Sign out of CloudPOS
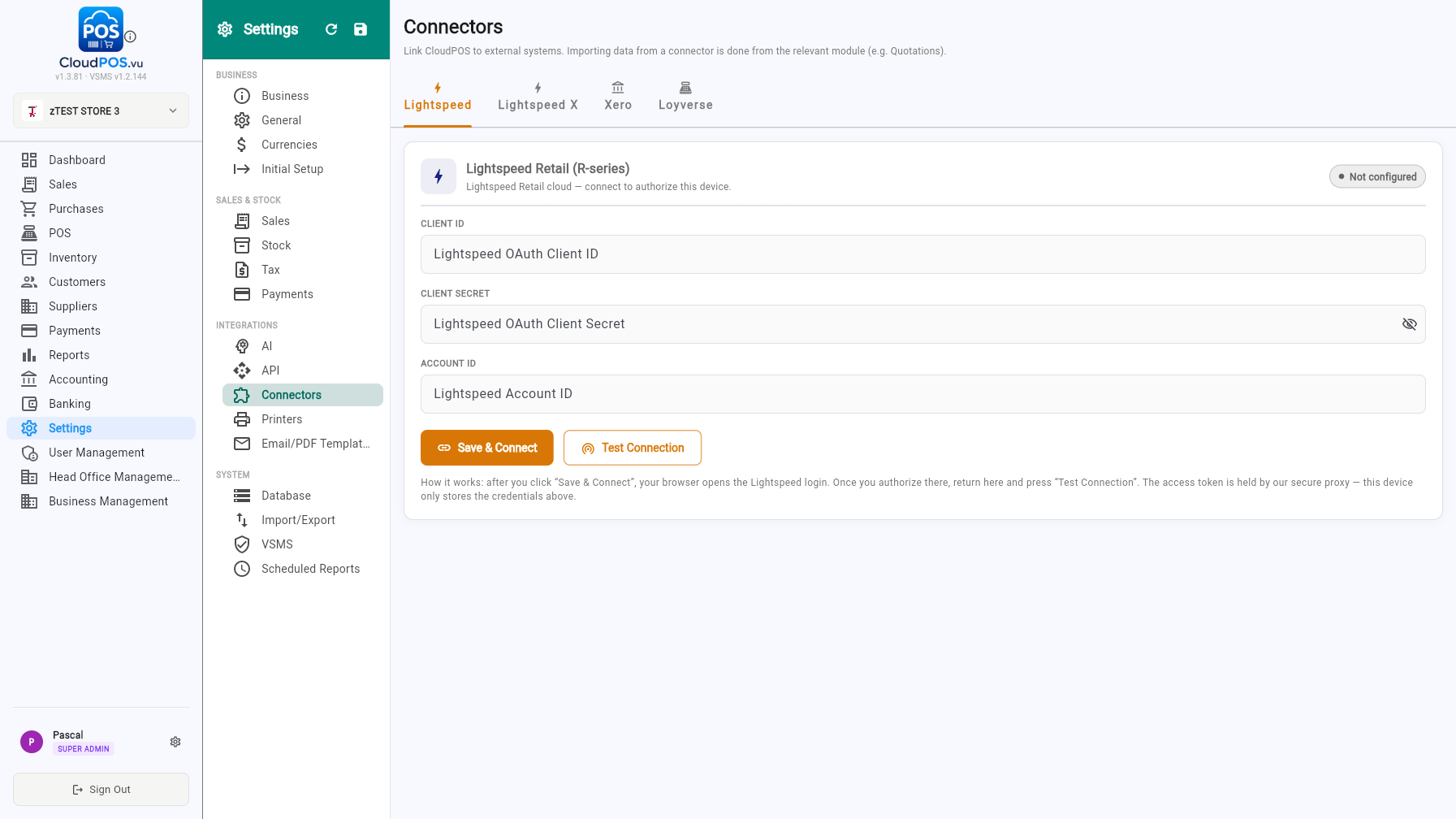1456x819 pixels. (101, 790)
